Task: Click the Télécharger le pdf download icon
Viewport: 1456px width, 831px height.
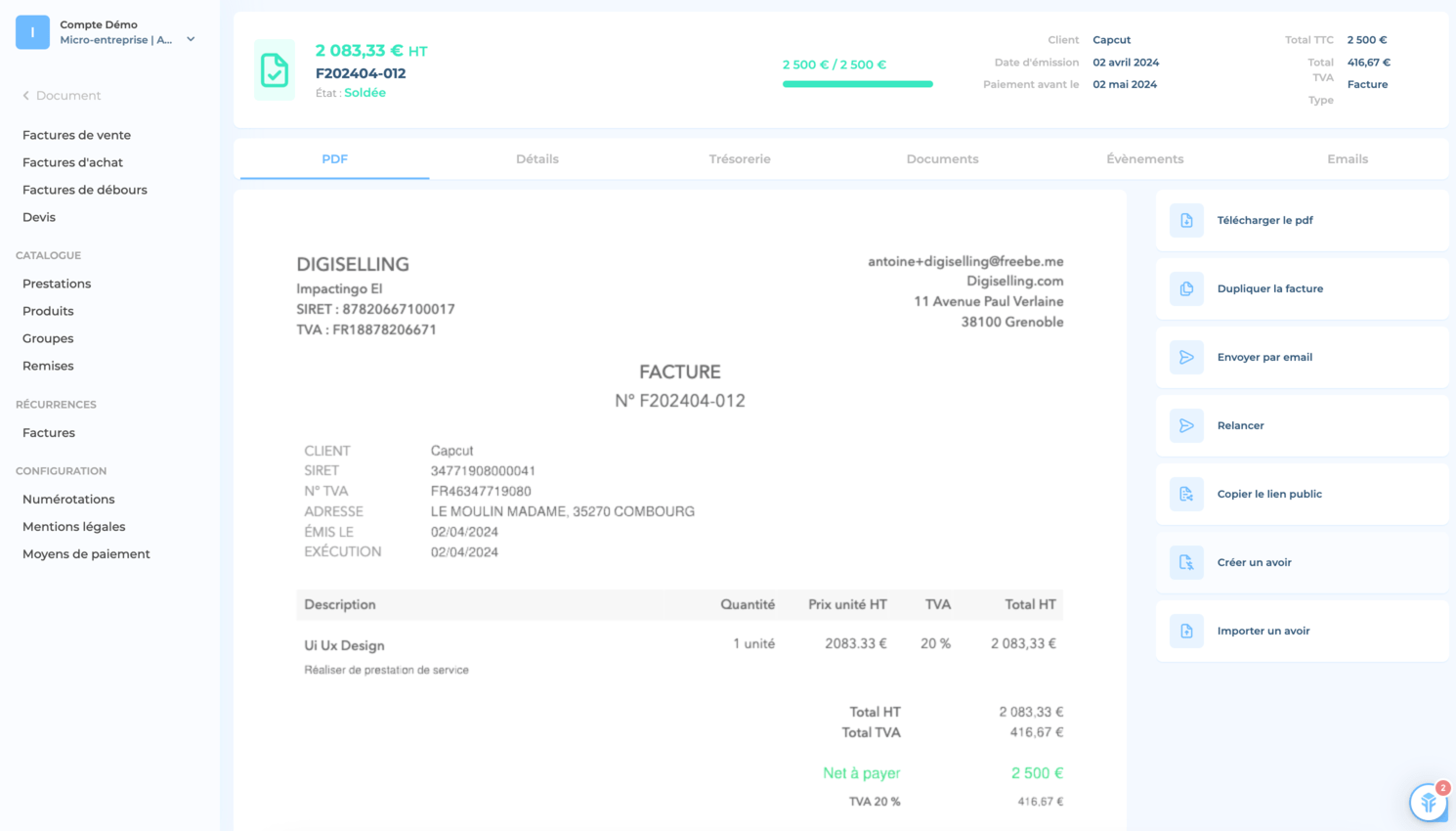Action: (1186, 220)
